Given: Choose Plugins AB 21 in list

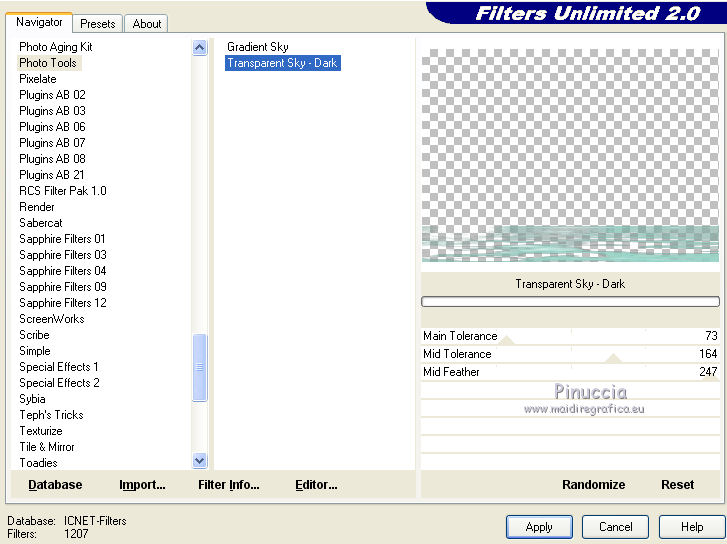Looking at the screenshot, I should tap(52, 175).
